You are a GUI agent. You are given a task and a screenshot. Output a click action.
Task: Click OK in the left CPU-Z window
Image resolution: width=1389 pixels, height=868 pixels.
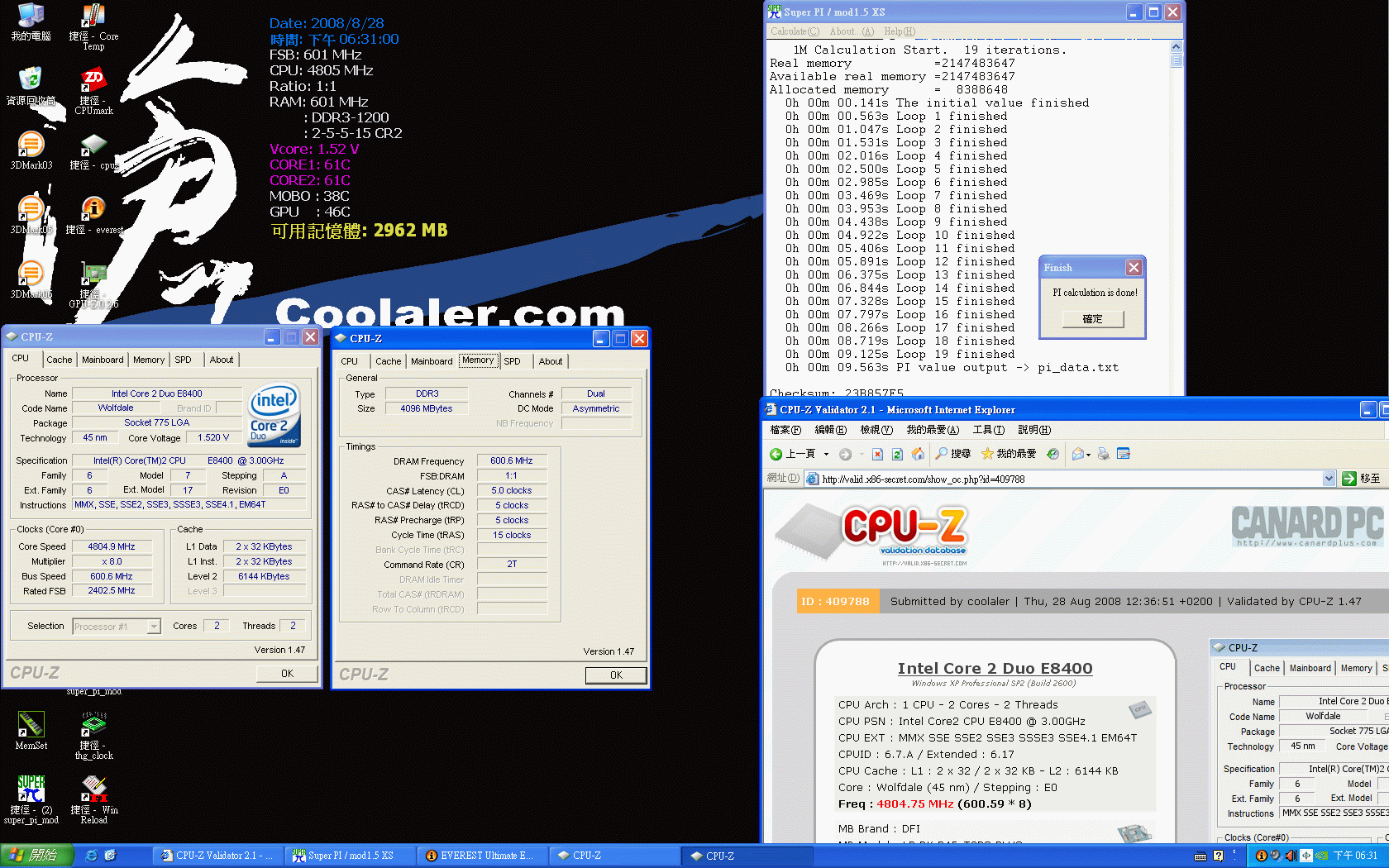(x=287, y=674)
